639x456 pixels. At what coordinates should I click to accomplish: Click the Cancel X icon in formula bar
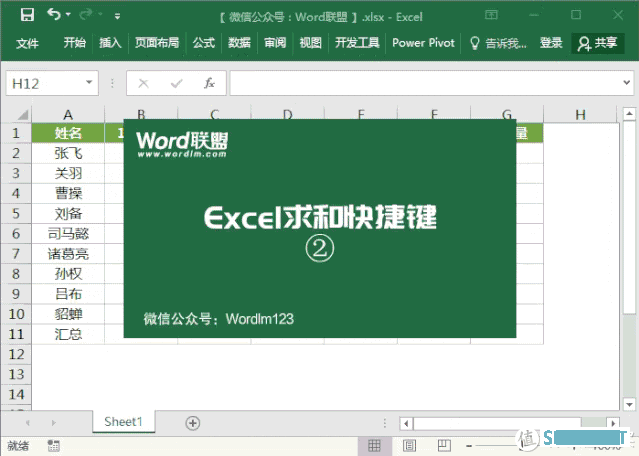point(143,84)
